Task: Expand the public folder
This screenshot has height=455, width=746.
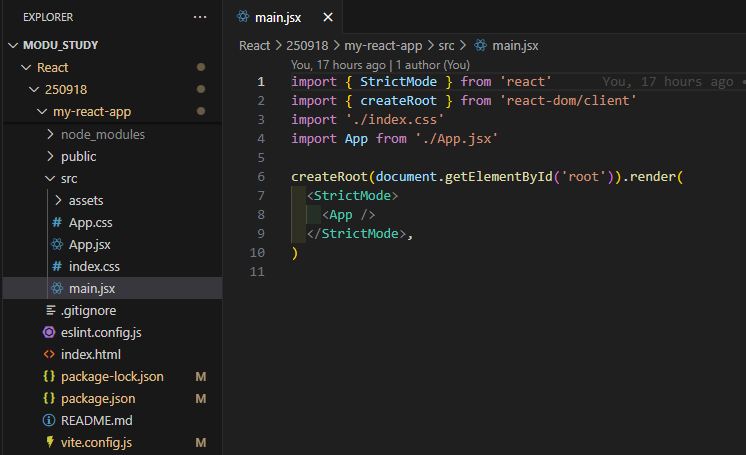Action: [x=50, y=156]
